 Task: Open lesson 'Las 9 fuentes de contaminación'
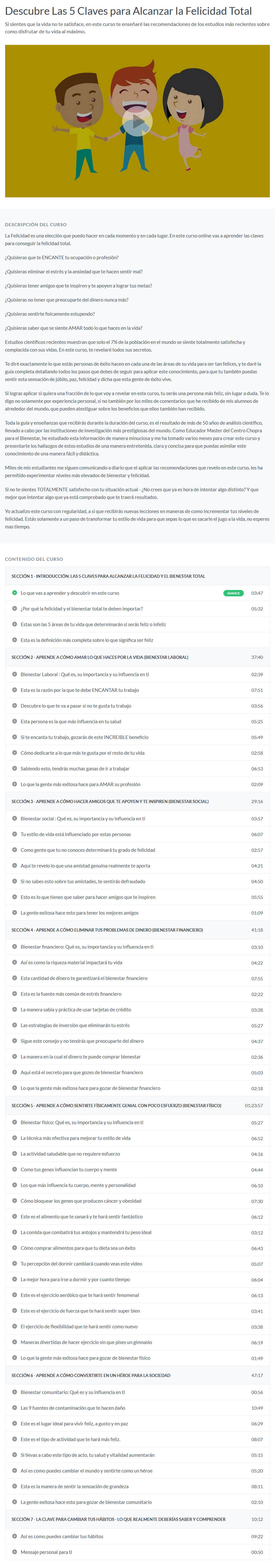coord(73,1408)
